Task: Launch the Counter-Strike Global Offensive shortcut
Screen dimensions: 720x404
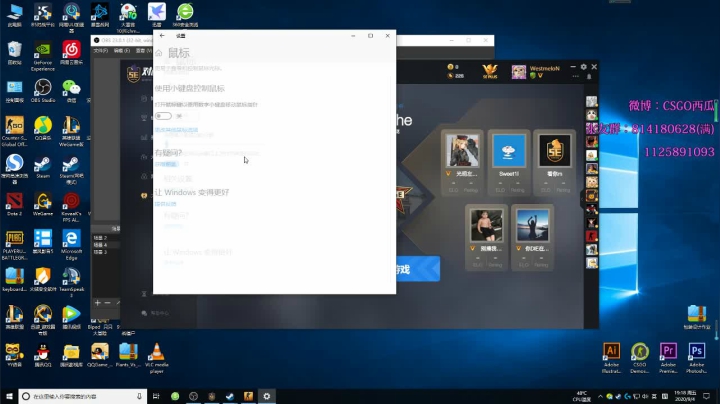Action: [14, 131]
